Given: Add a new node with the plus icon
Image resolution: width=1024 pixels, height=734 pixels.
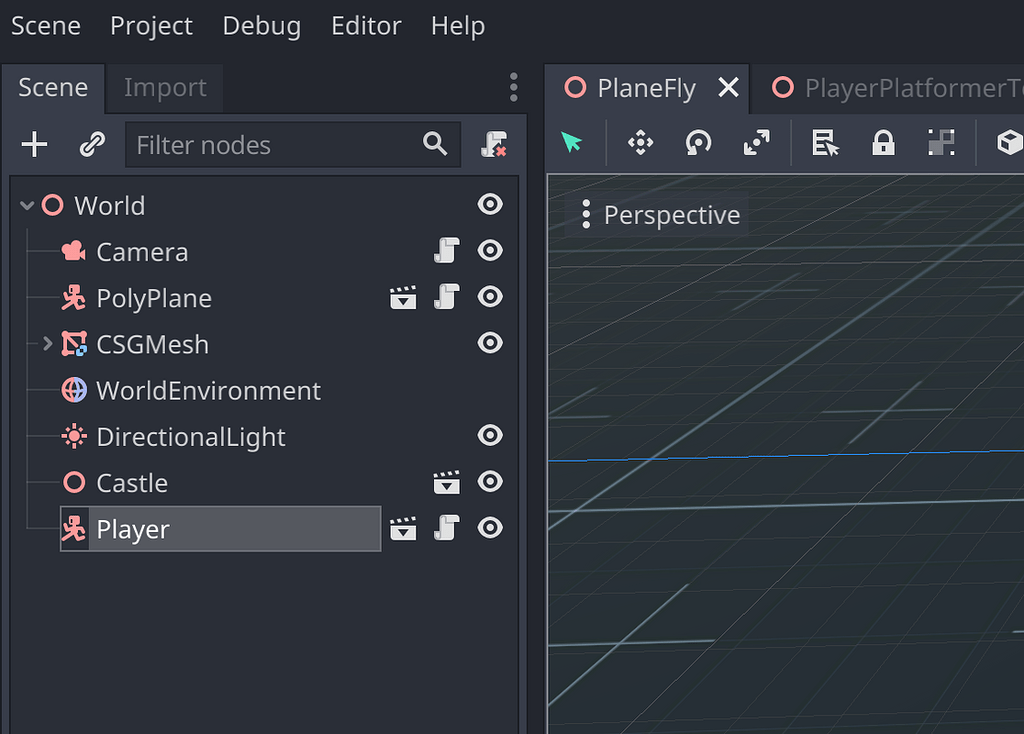Looking at the screenshot, I should [34, 143].
